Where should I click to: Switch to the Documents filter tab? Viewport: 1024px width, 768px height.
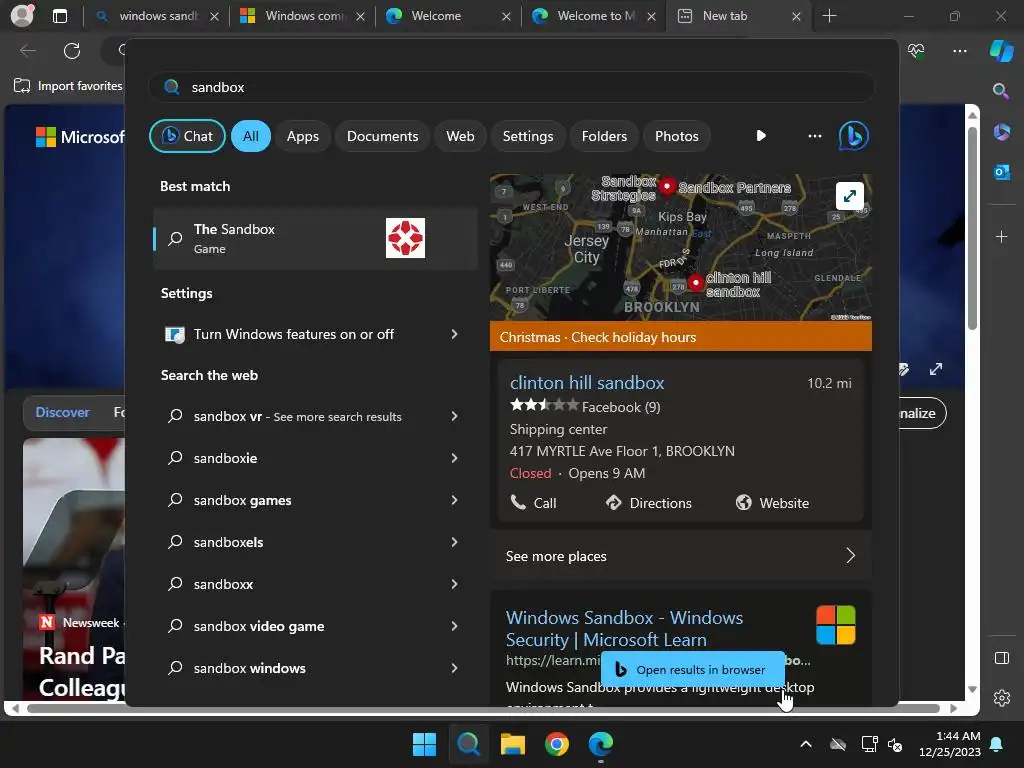382,136
